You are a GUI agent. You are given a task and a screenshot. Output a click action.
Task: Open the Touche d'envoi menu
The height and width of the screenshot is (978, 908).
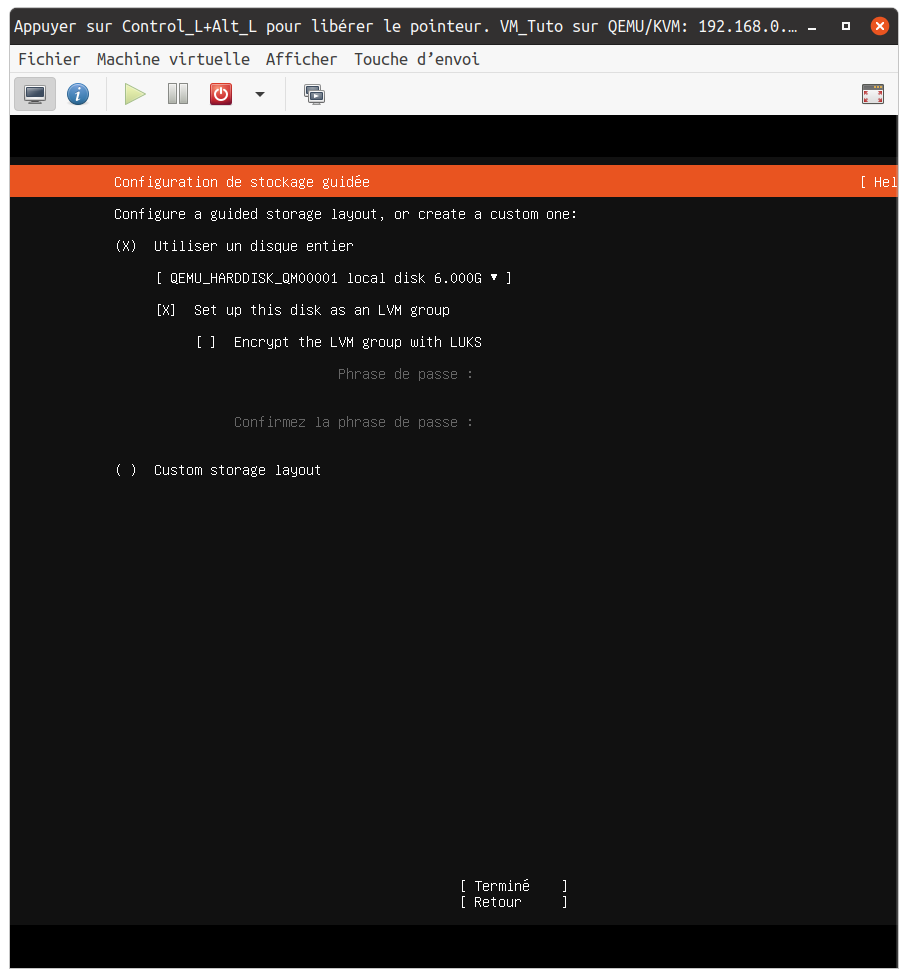[416, 59]
